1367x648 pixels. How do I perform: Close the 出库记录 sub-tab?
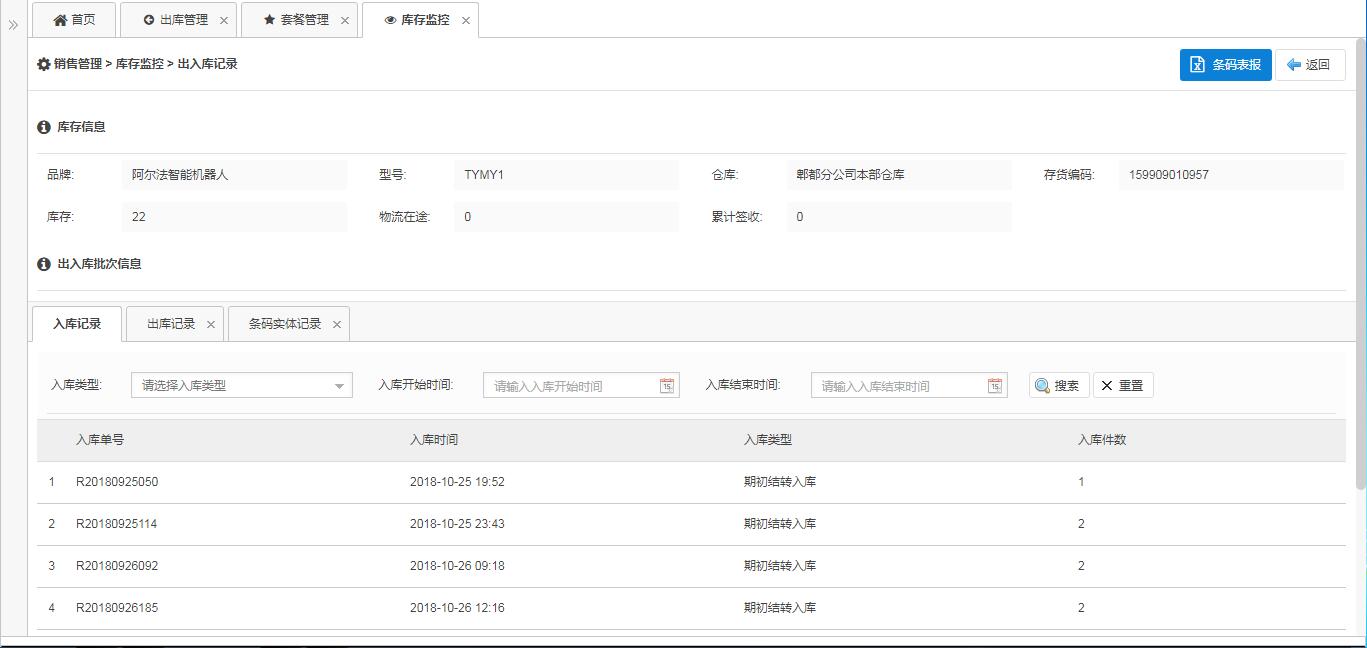(x=211, y=324)
